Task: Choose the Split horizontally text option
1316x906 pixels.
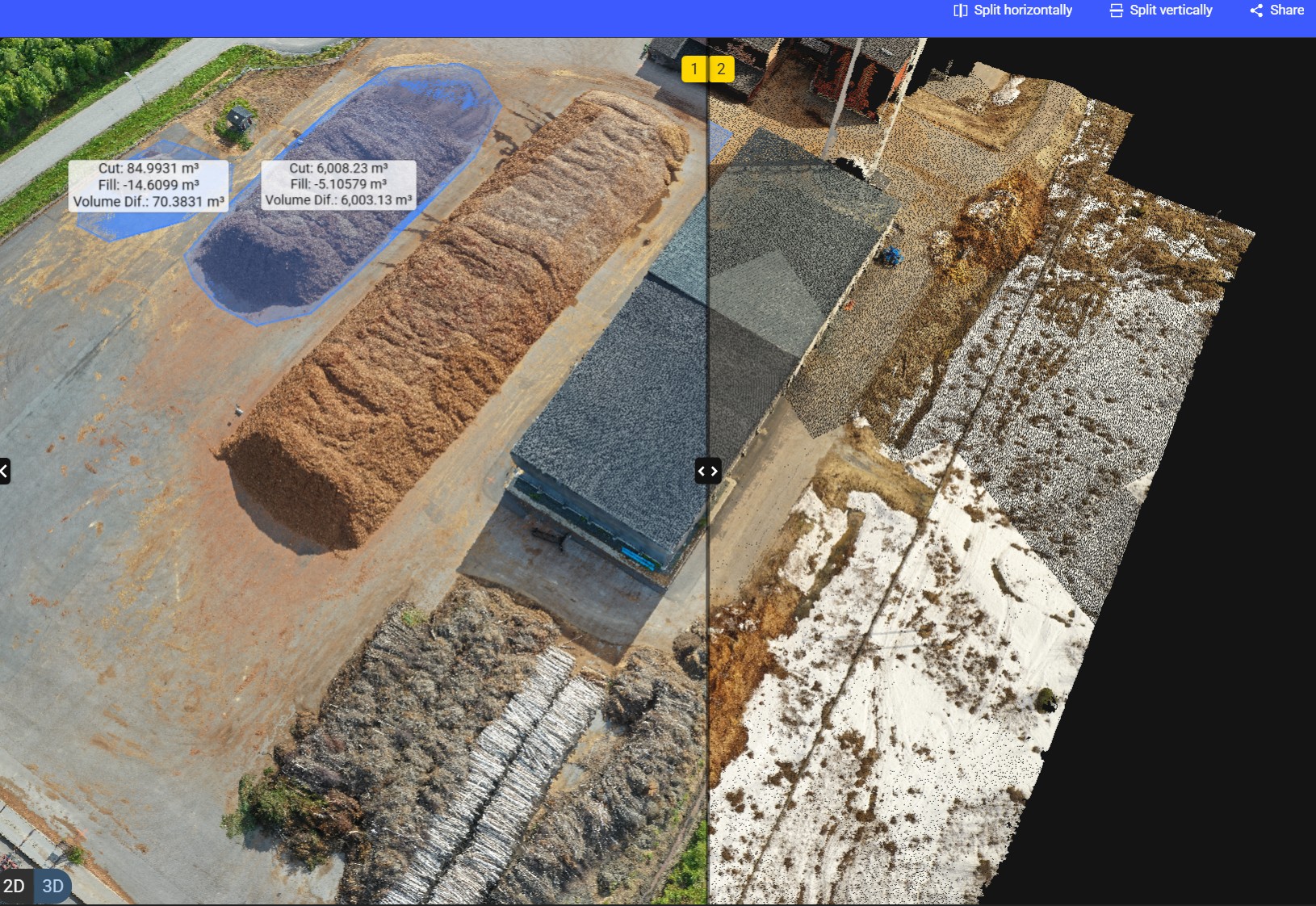Action: pos(1023,10)
